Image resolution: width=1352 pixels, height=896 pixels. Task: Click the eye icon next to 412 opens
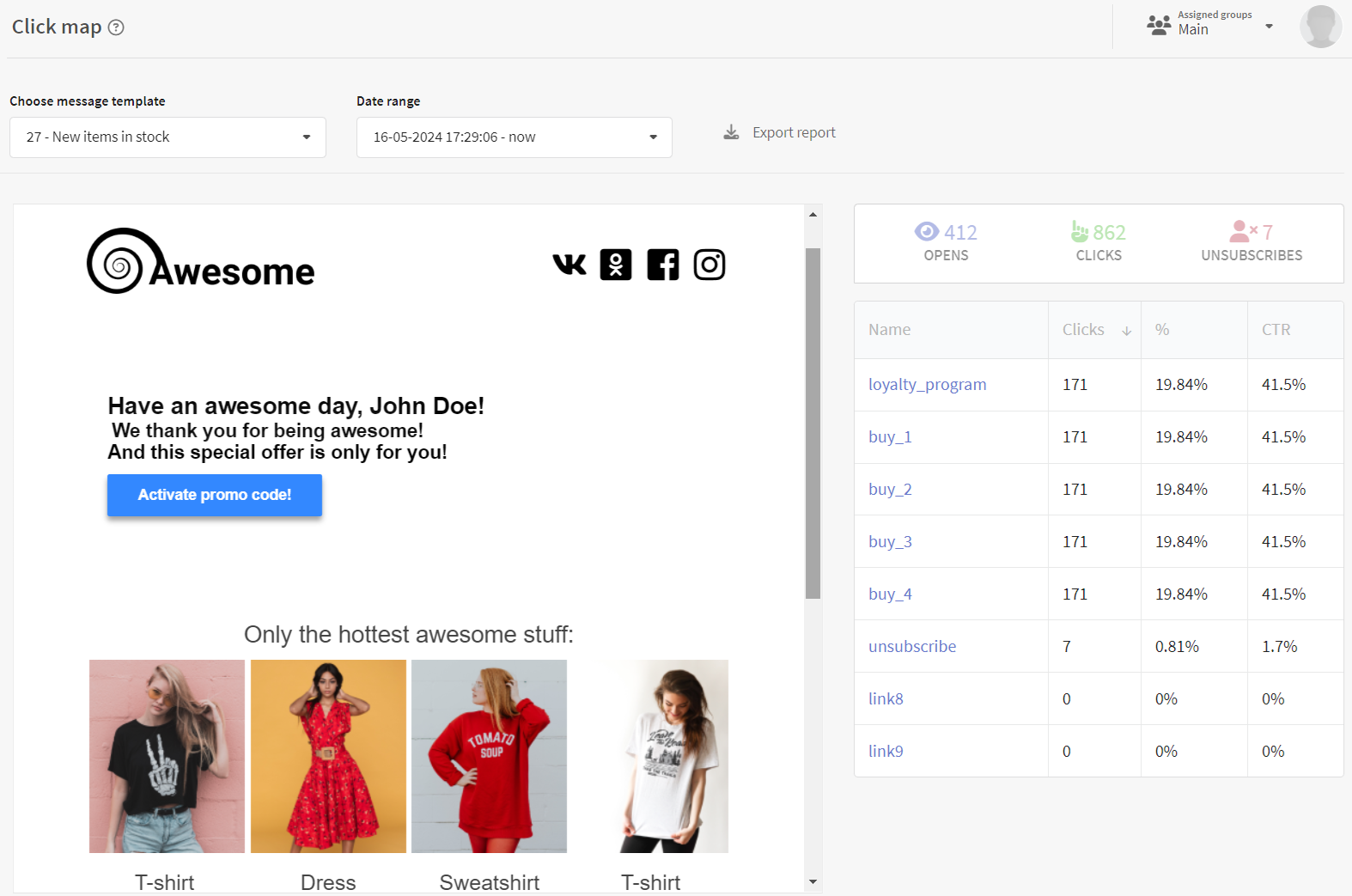click(927, 231)
